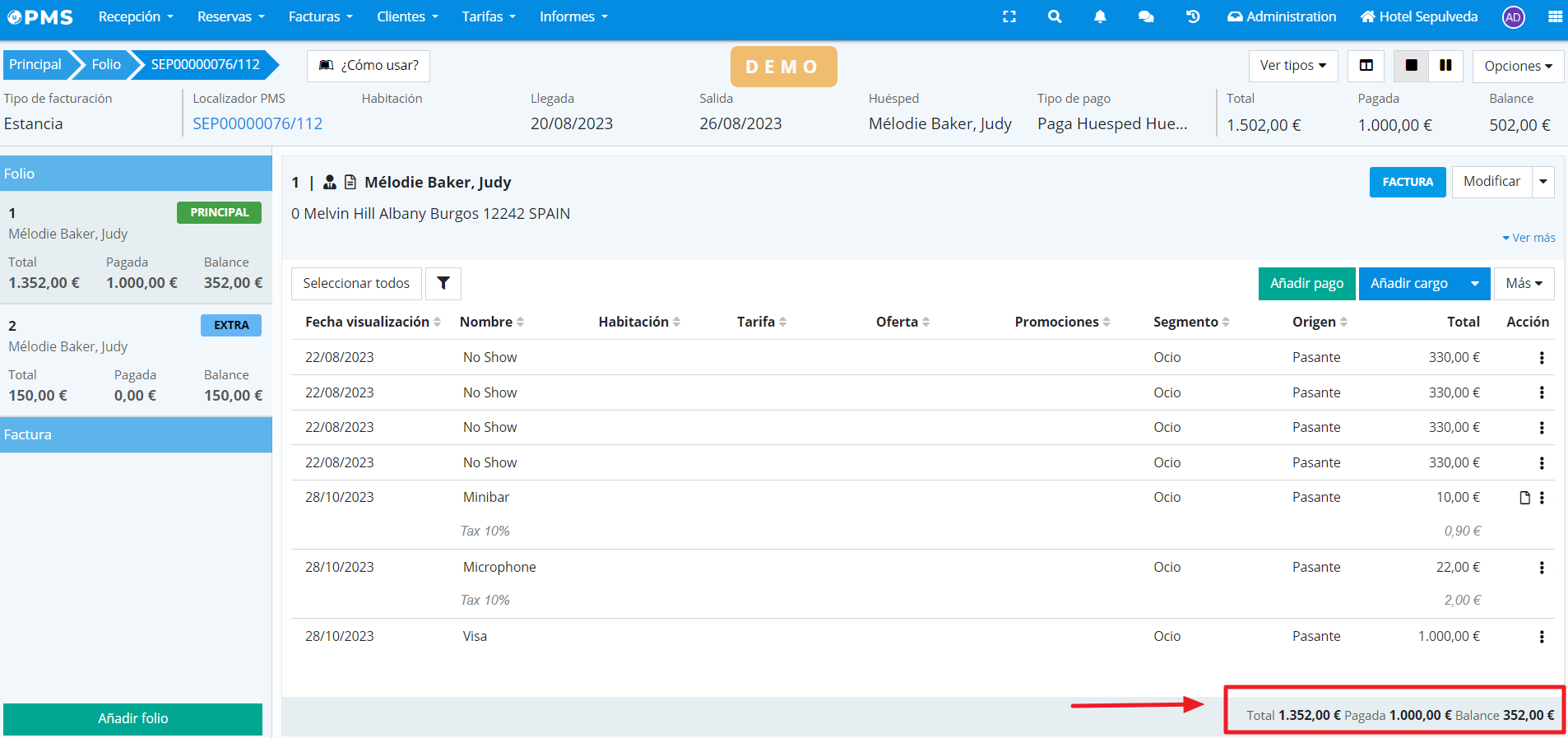Open the Informes menu
Screen dimensions: 1568x738
pyautogui.click(x=573, y=16)
